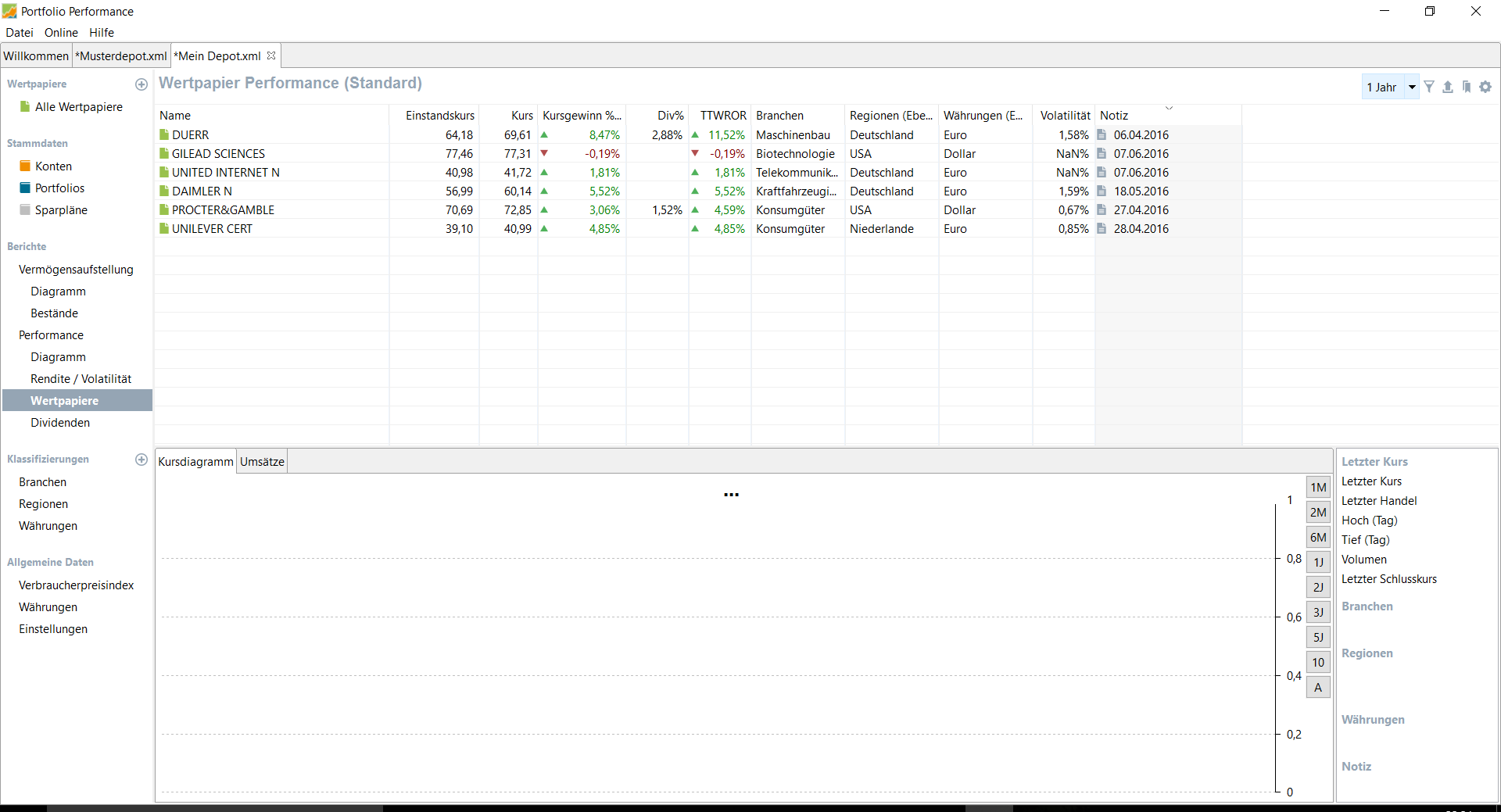Viewport: 1501px width, 812px height.
Task: Switch to the Willkommen tab
Action: click(x=36, y=55)
